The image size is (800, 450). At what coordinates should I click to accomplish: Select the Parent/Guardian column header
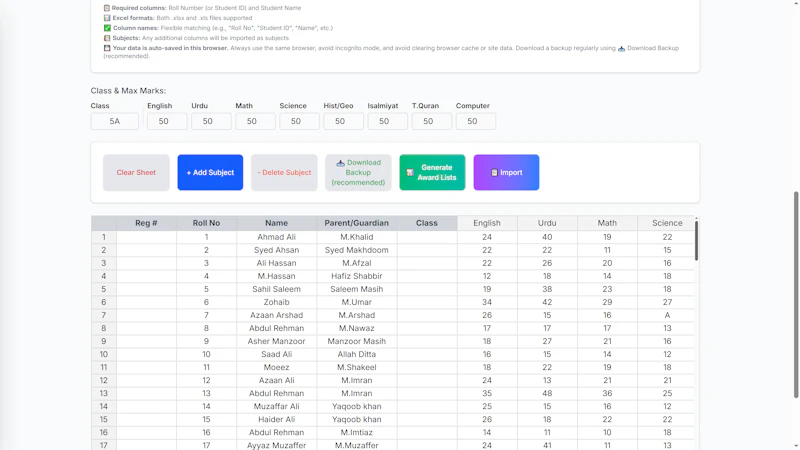[x=357, y=223]
